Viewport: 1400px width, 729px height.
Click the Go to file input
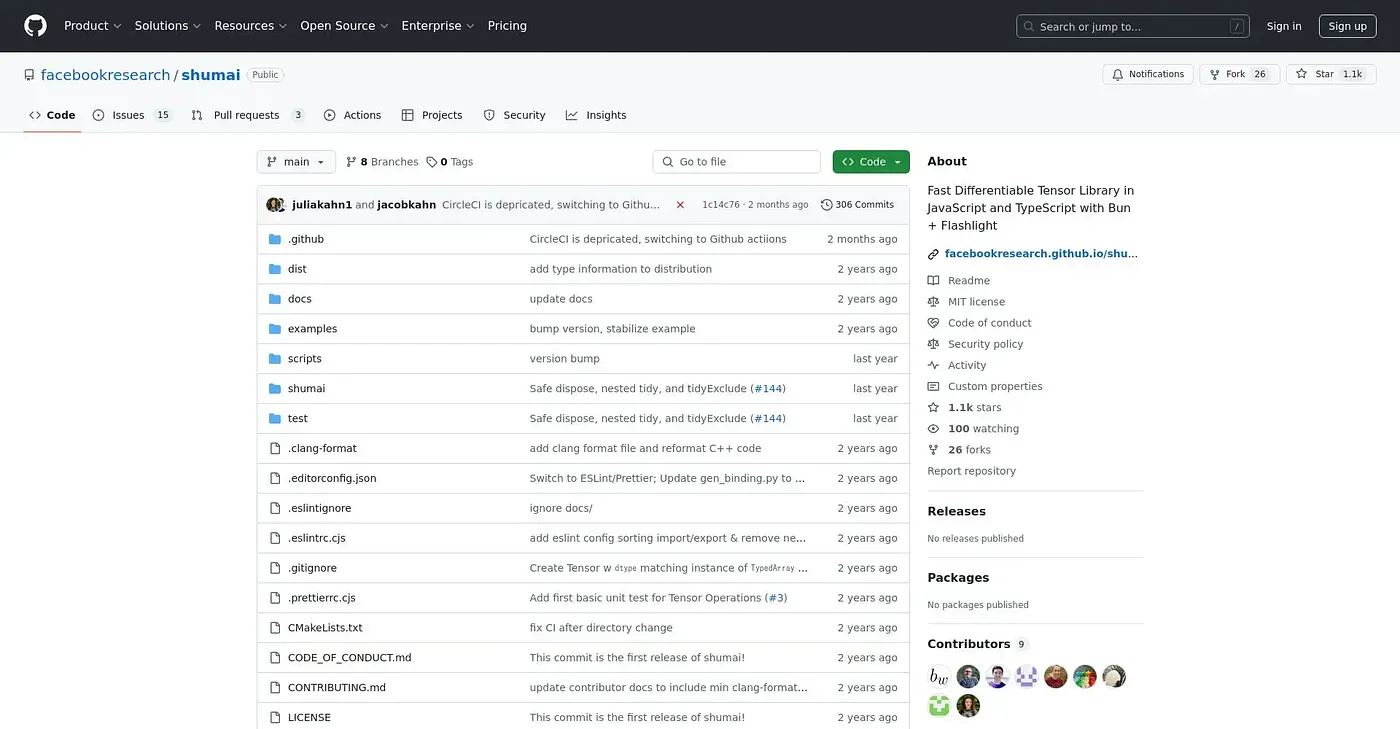(x=737, y=162)
